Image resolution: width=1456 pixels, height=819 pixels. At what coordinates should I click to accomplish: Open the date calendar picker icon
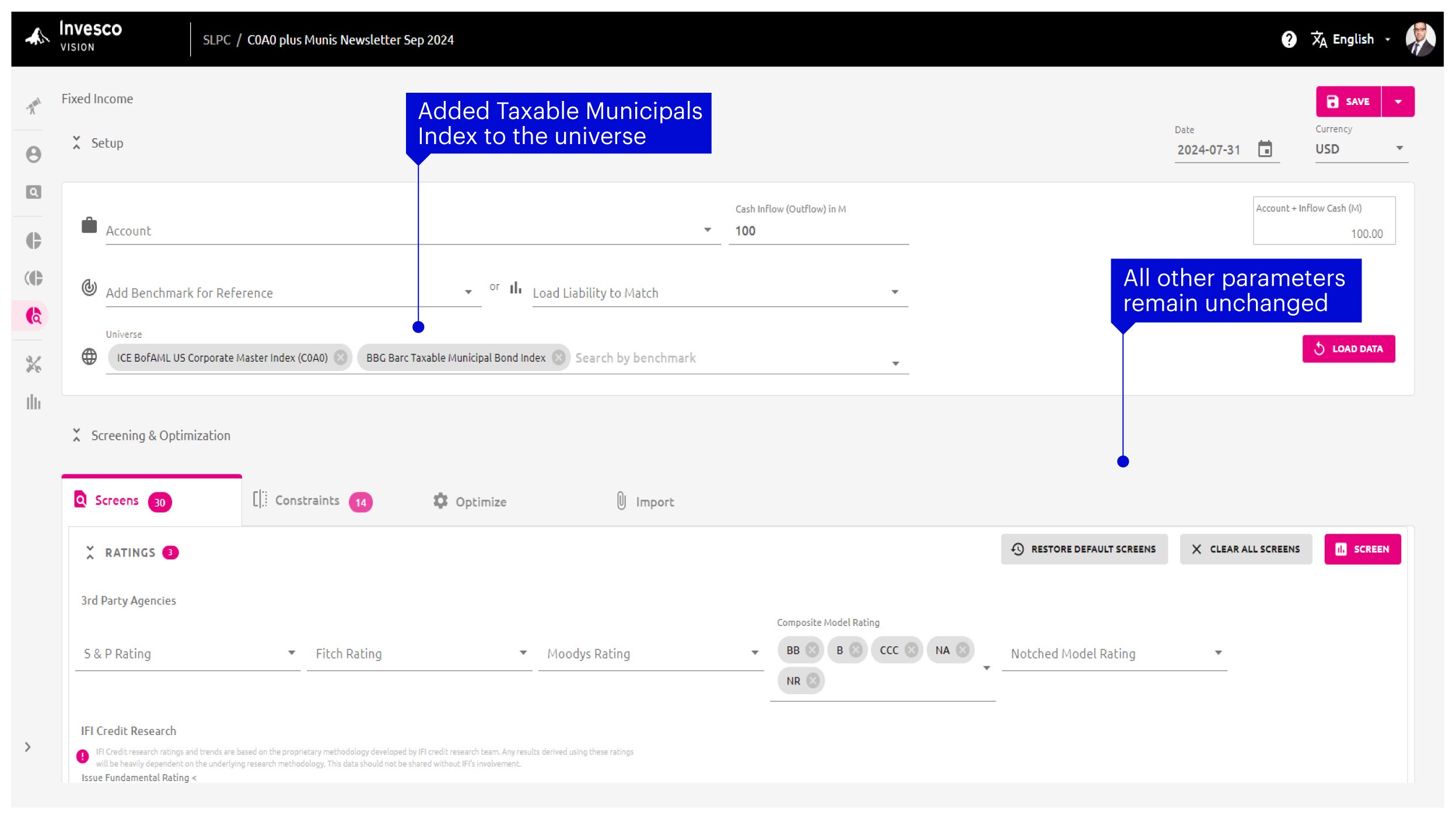1265,149
